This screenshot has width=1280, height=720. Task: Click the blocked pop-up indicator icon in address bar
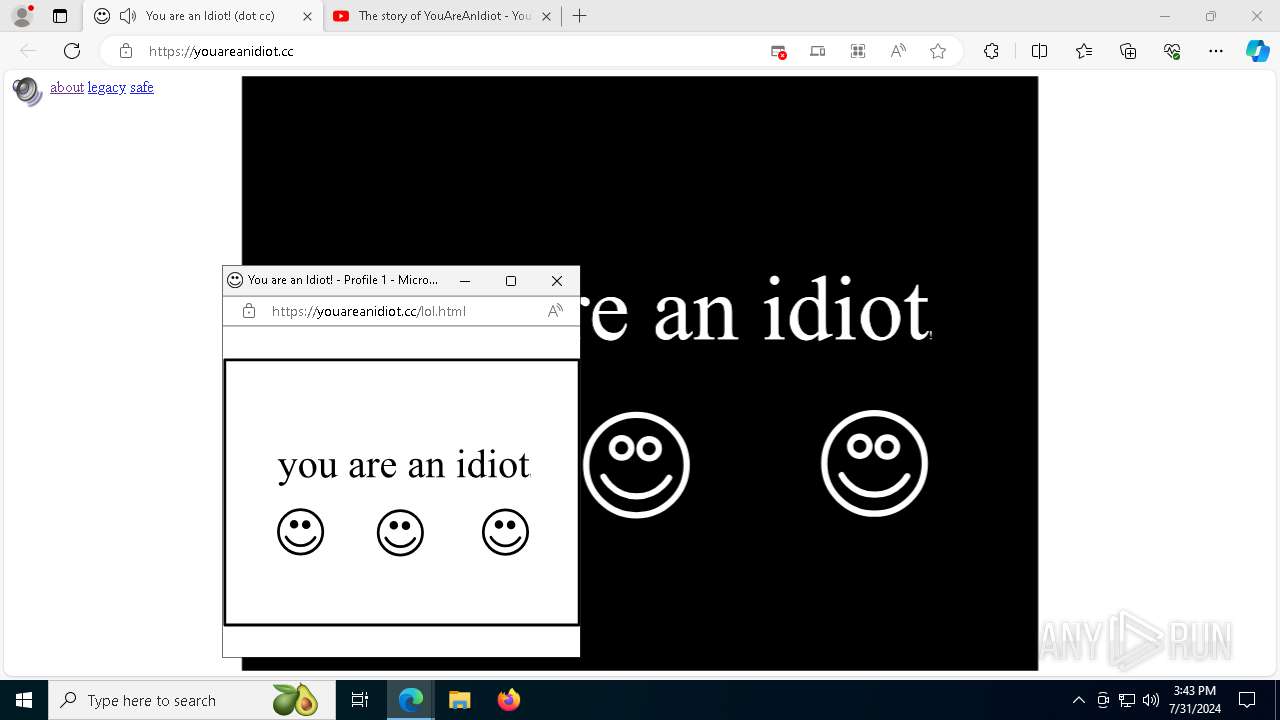(x=778, y=51)
